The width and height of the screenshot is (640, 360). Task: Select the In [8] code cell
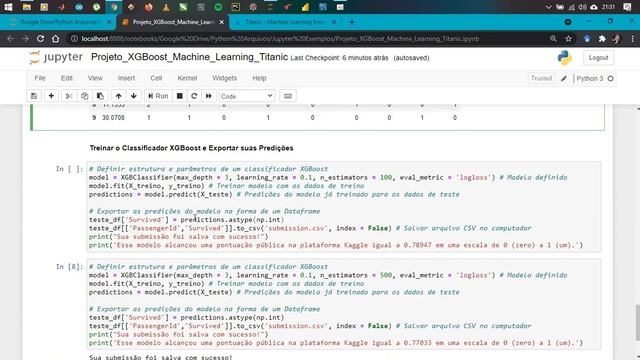click(343, 304)
